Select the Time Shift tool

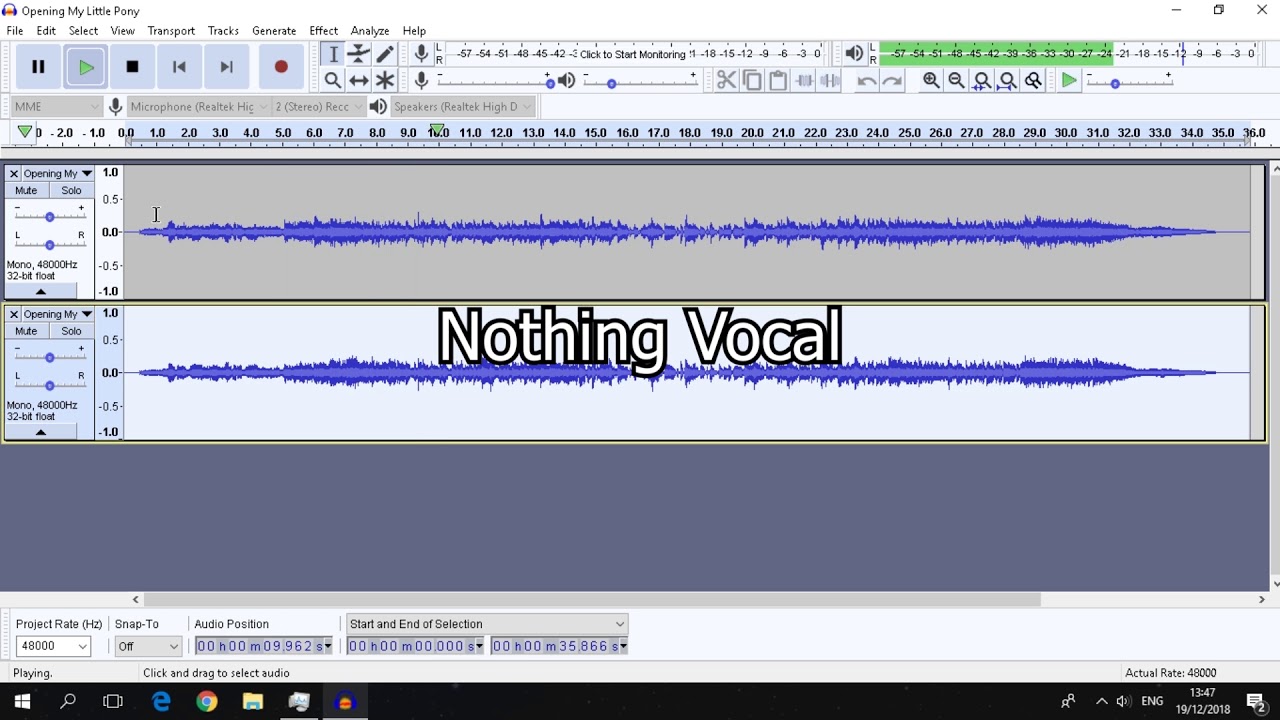(359, 80)
